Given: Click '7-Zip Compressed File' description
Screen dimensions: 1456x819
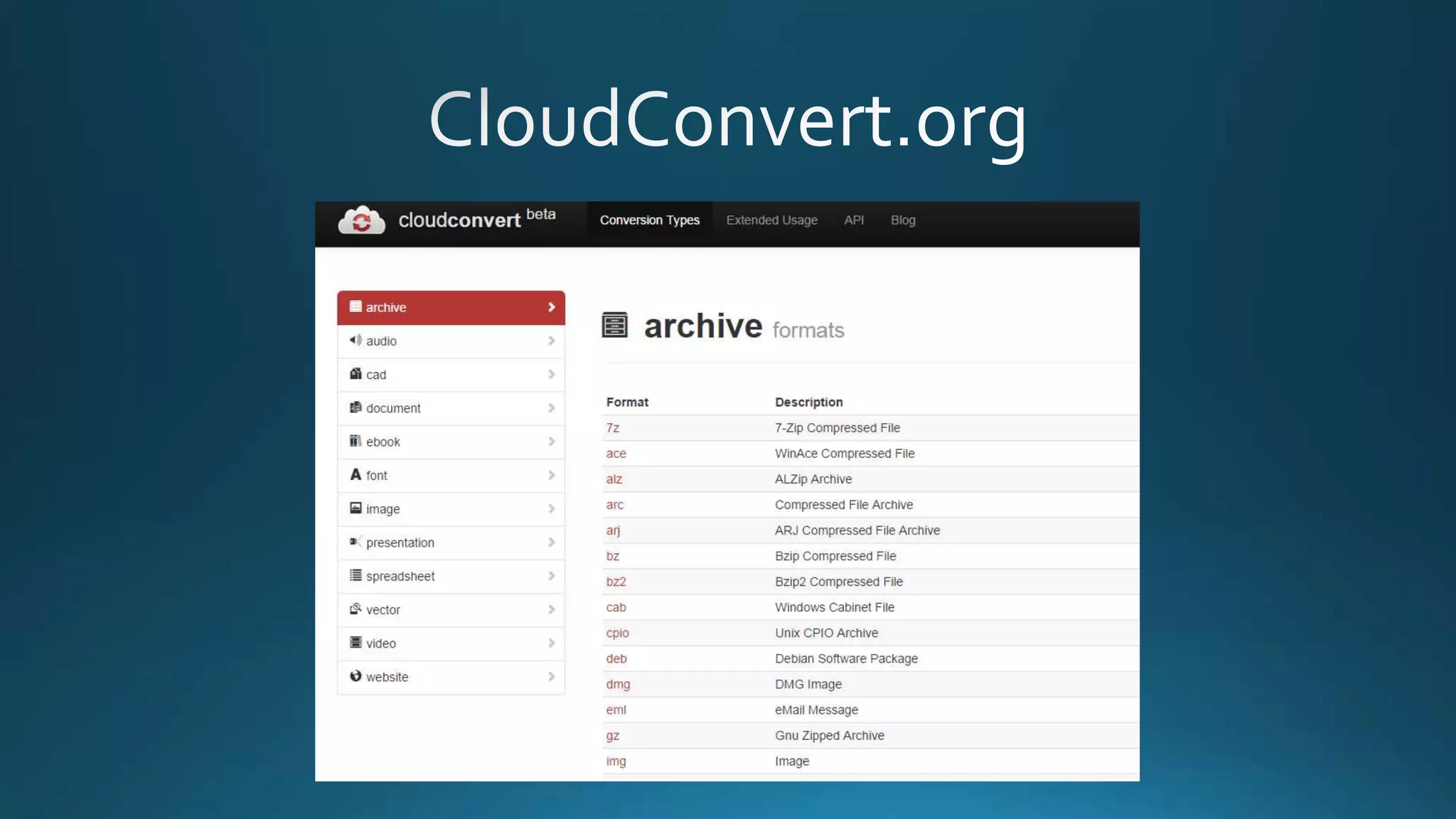Looking at the screenshot, I should [x=837, y=428].
